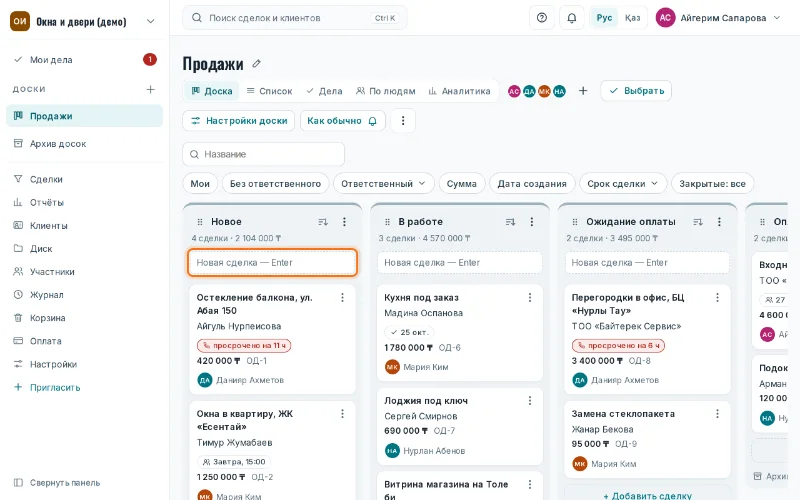800x500 pixels.
Task: Click Добавить сделку in Ожидание оплаты
Action: tap(647, 495)
